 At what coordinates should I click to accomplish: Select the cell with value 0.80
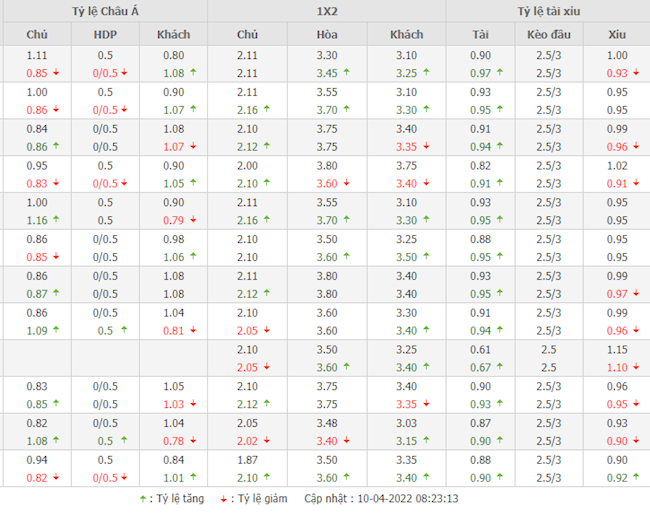point(173,55)
